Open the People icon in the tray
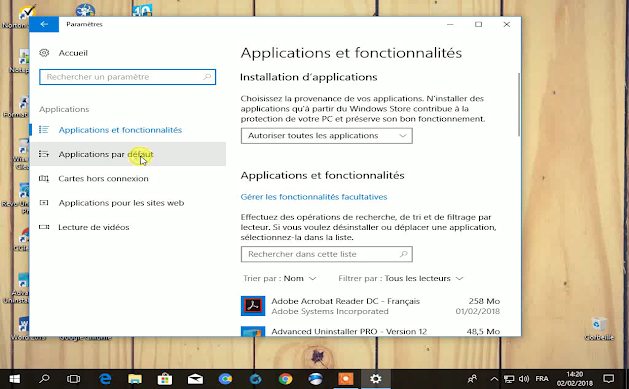This screenshot has width=629, height=389. pyautogui.click(x=473, y=379)
